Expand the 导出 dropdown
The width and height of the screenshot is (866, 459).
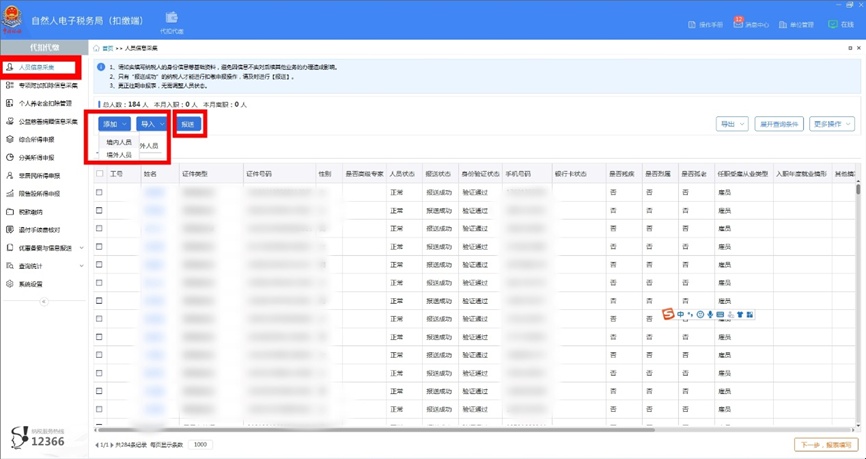(730, 124)
